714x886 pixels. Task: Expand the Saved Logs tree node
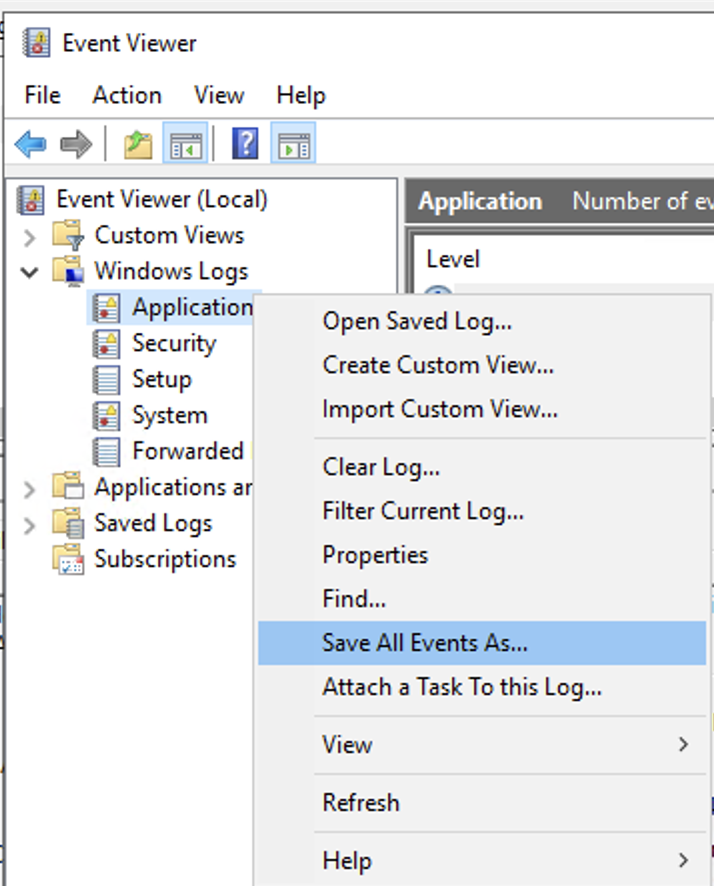(30, 524)
